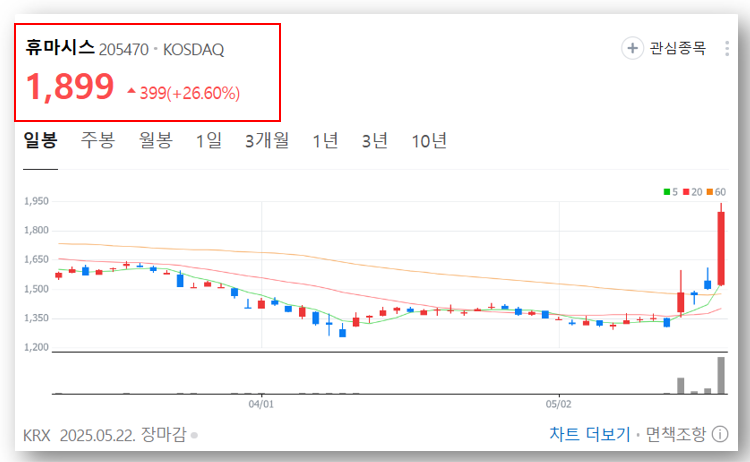
Task: Click the tallest gray volume bar
Action: point(721,375)
